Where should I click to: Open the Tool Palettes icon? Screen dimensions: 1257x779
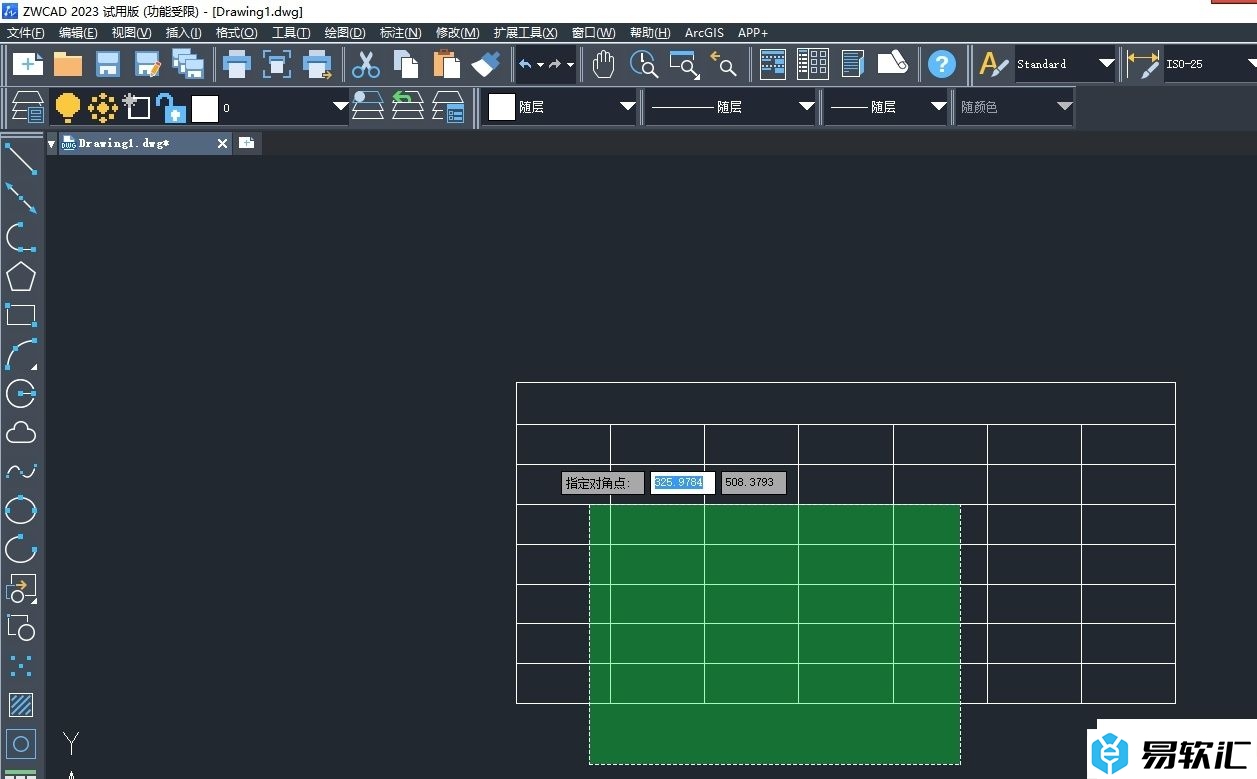pos(852,65)
